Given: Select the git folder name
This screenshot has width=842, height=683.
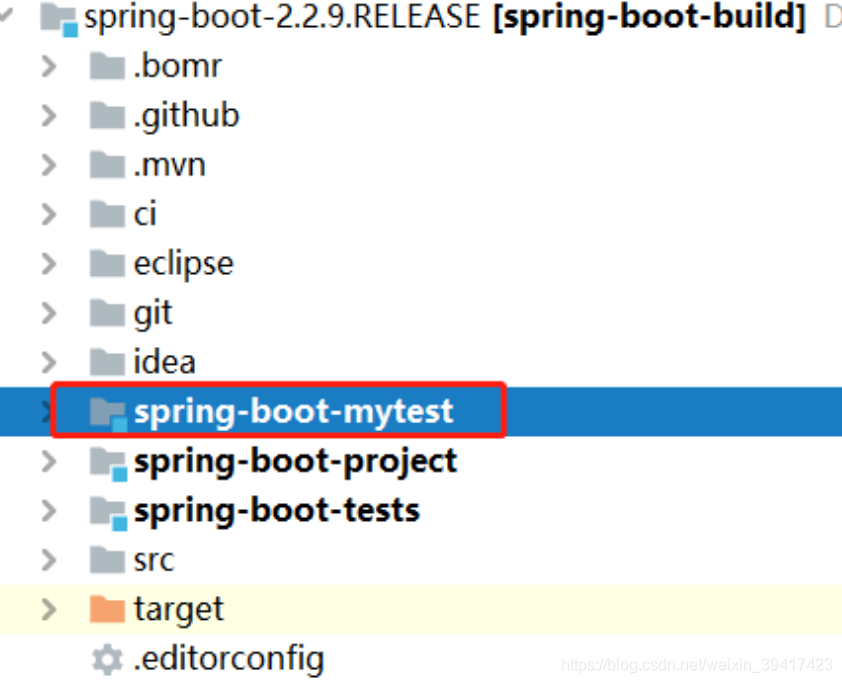Looking at the screenshot, I should (x=153, y=314).
